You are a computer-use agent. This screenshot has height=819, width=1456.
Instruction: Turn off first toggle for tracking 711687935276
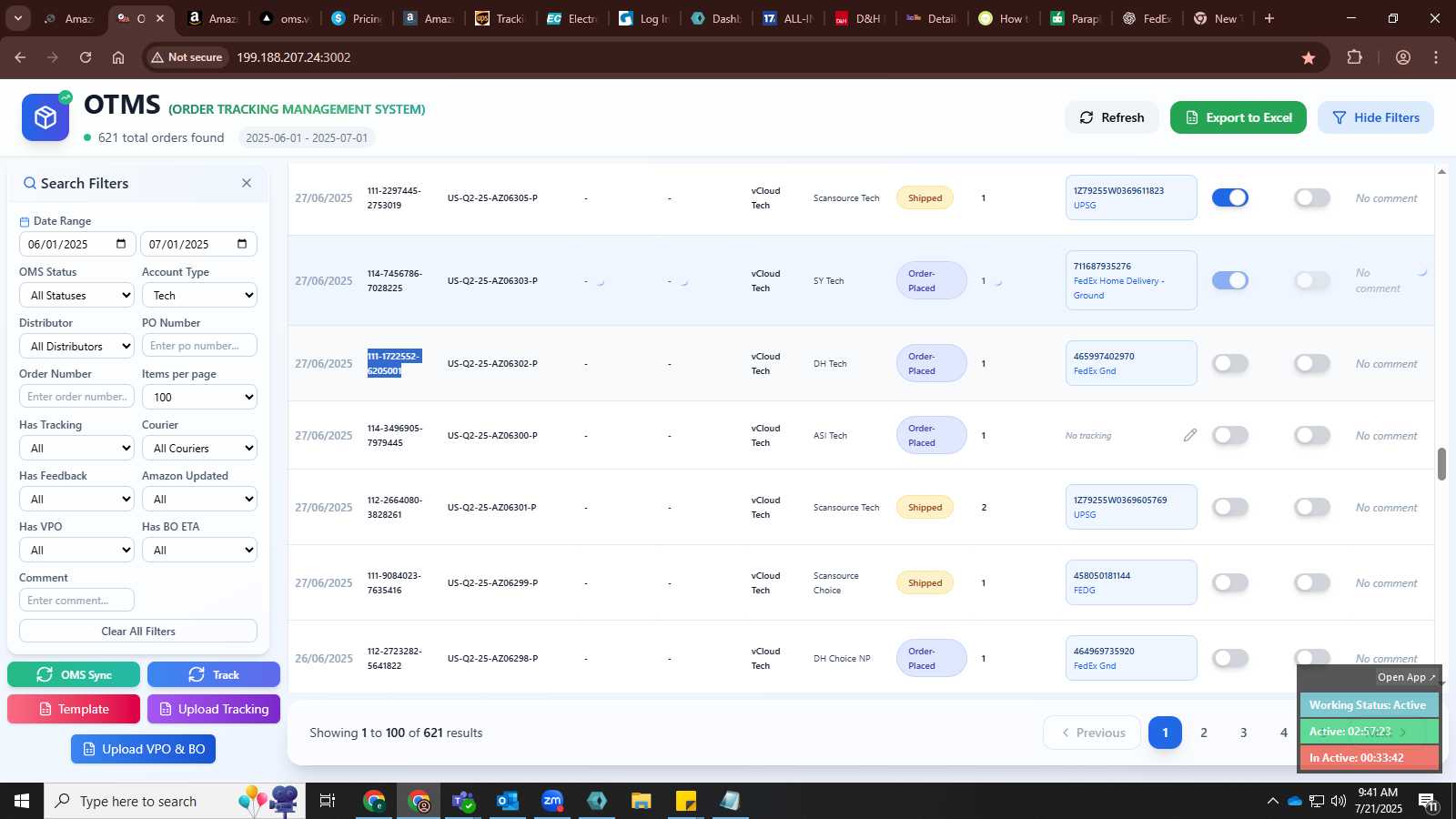tap(1230, 280)
